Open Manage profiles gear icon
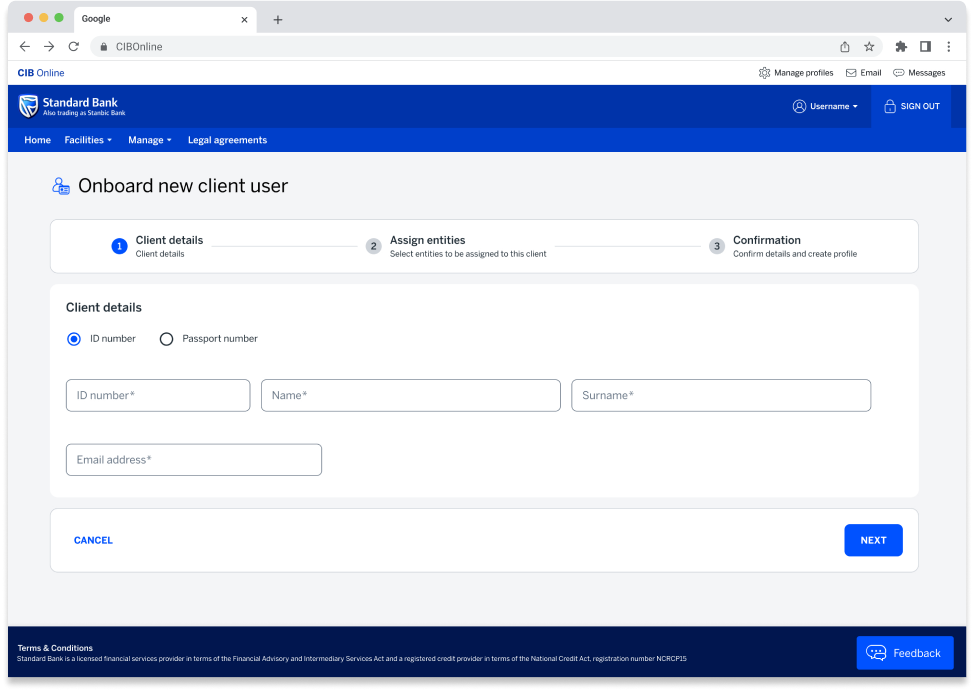This screenshot has width=972, height=690. pyautogui.click(x=765, y=73)
